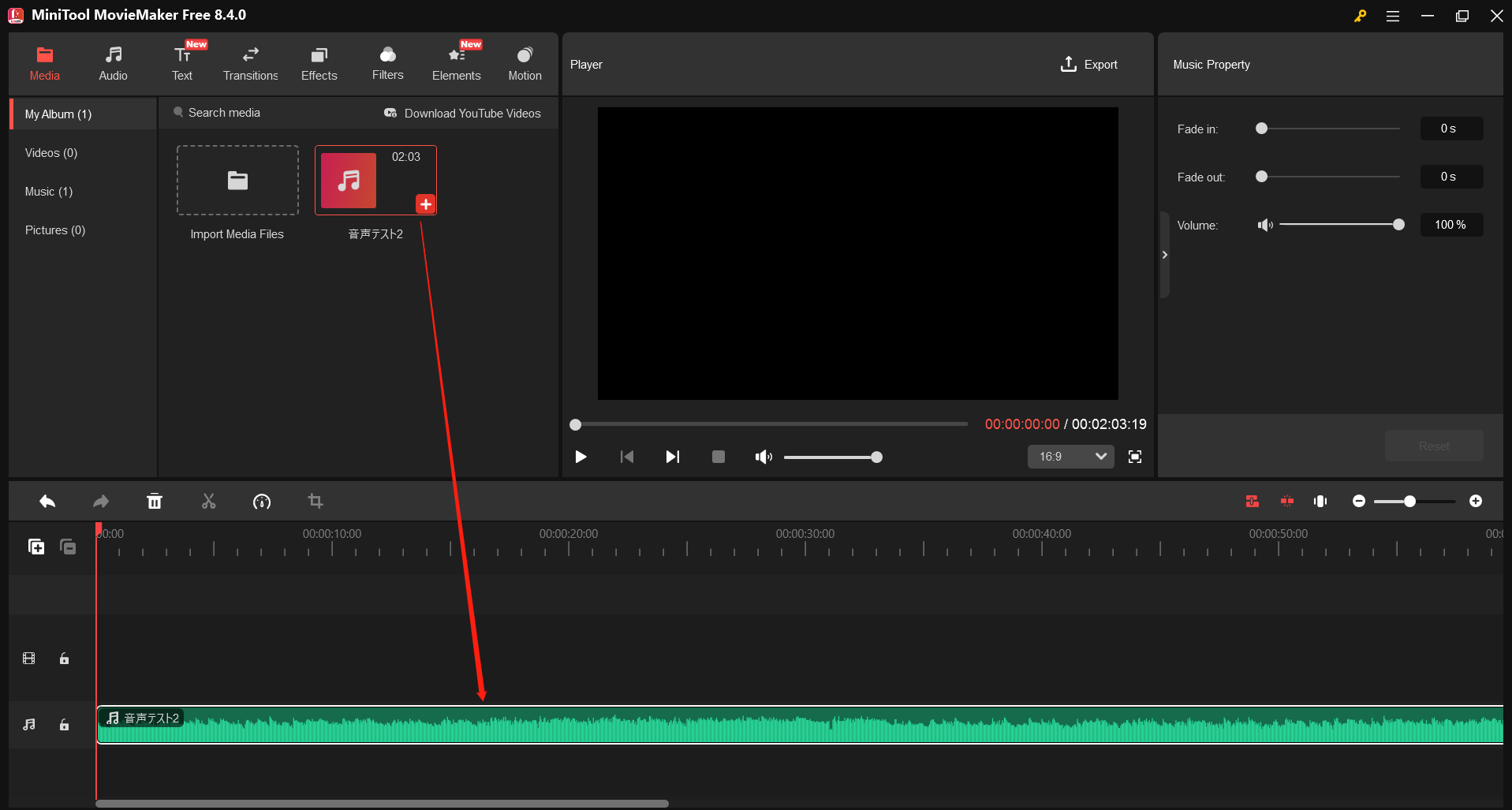
Task: Toggle audio waveform display on the timeline
Action: 1321,501
